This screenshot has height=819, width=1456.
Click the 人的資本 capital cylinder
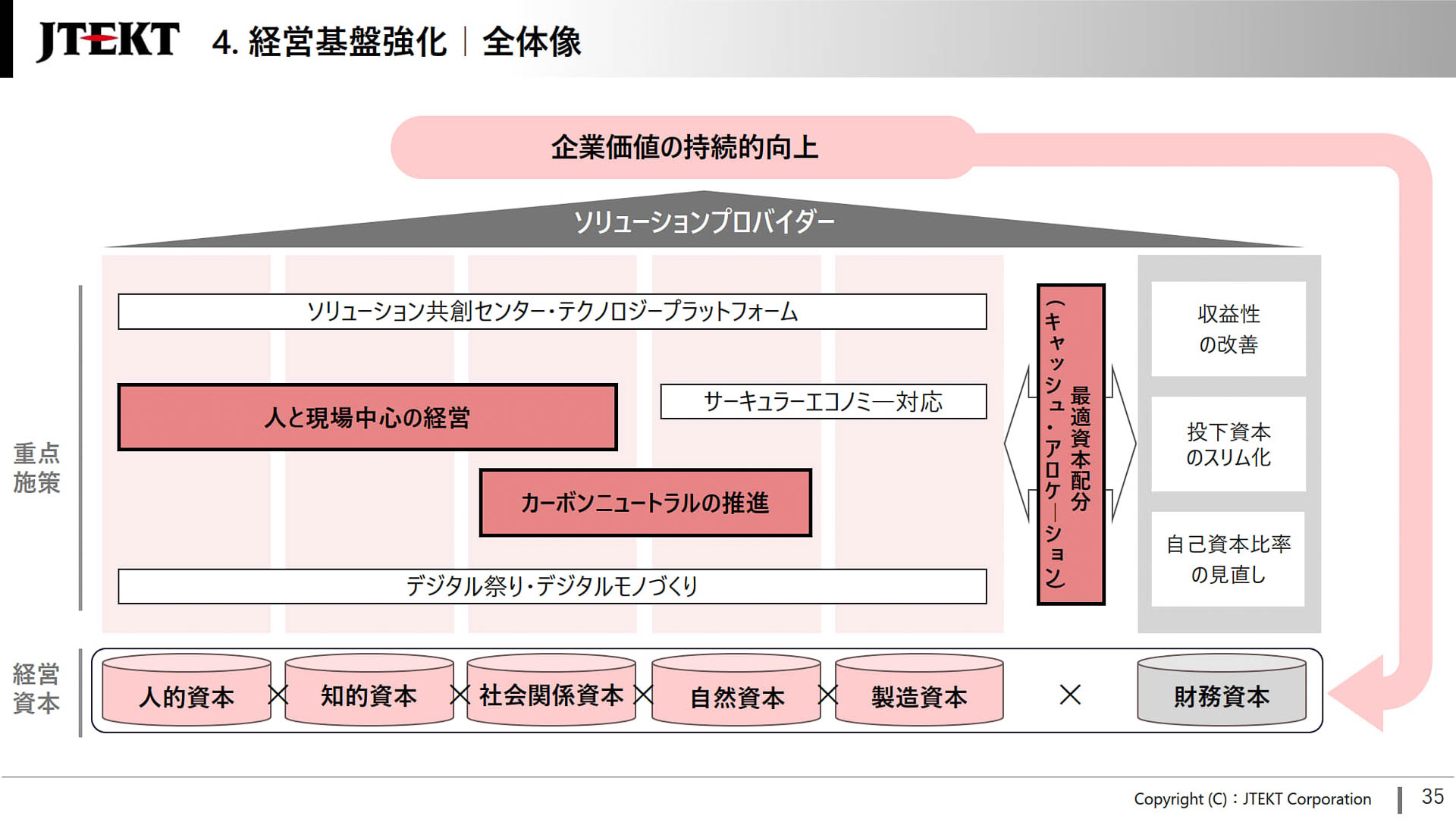(187, 694)
